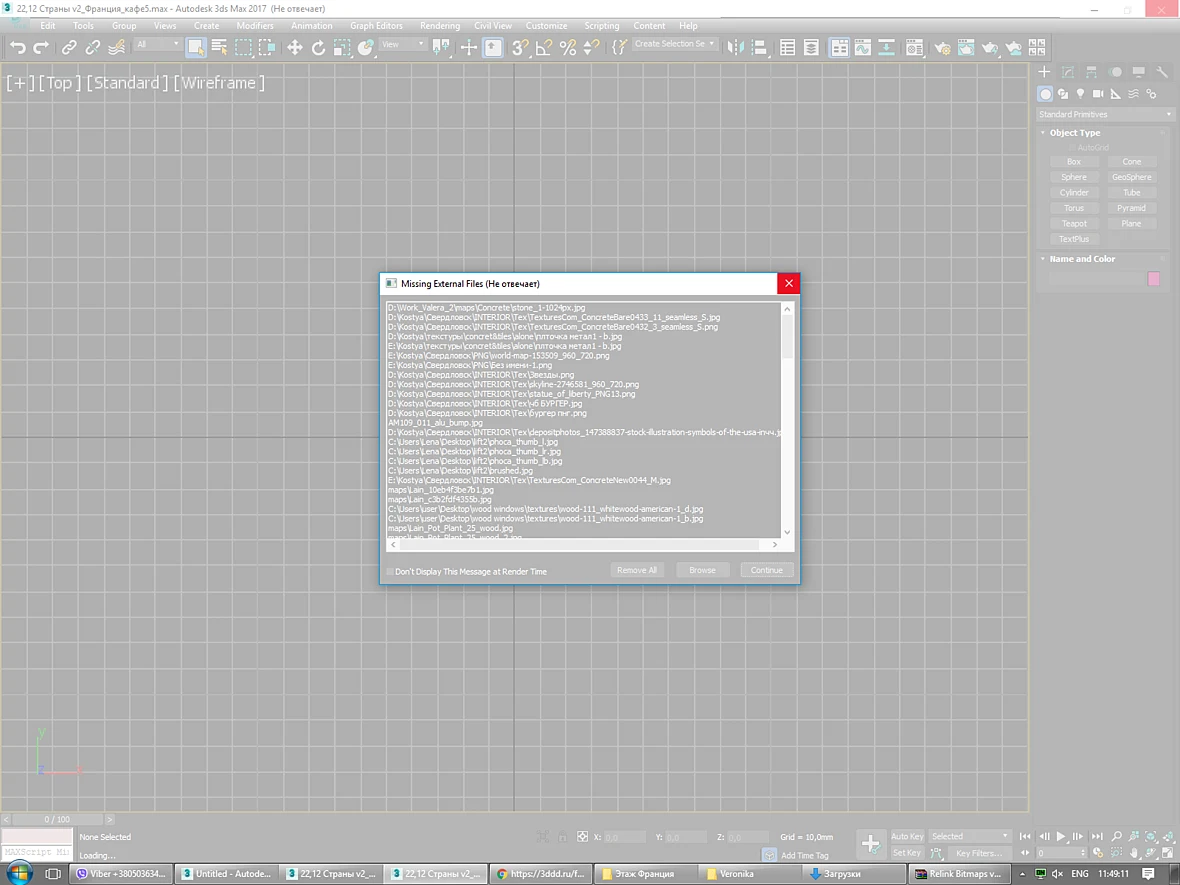1180x885 pixels.
Task: Open the Create Selection Set dropdown
Action: 674,44
